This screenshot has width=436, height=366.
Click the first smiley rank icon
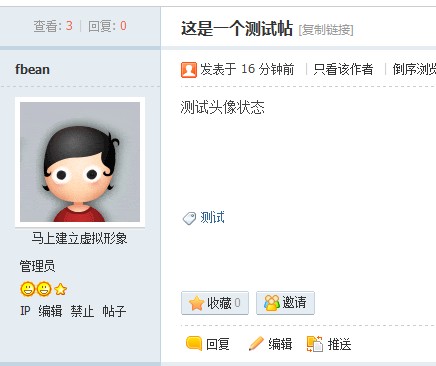click(x=28, y=289)
